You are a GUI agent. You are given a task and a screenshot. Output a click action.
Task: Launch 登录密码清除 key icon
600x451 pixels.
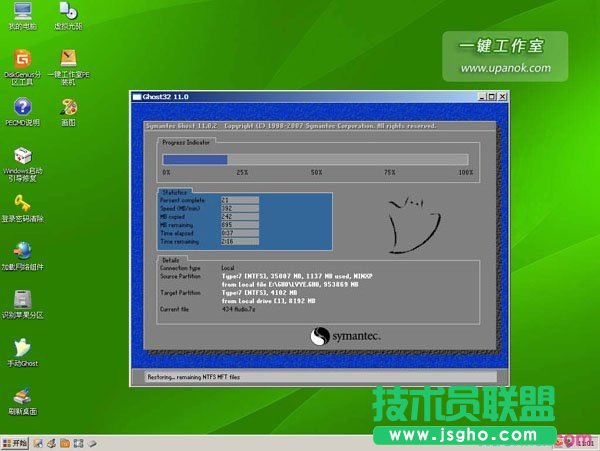click(22, 208)
